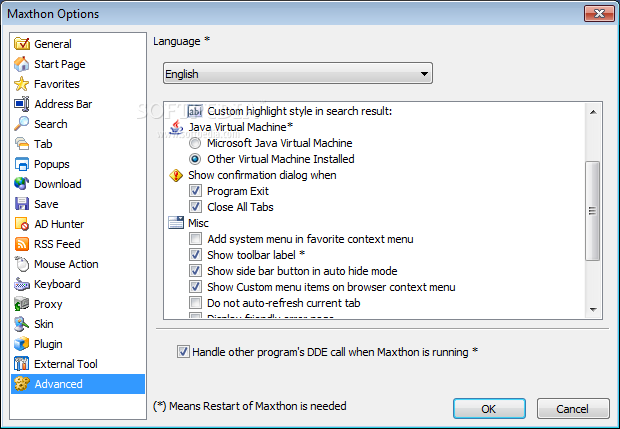Click the confirmation dialog warning icon
This screenshot has height=429, width=620.
(x=176, y=175)
